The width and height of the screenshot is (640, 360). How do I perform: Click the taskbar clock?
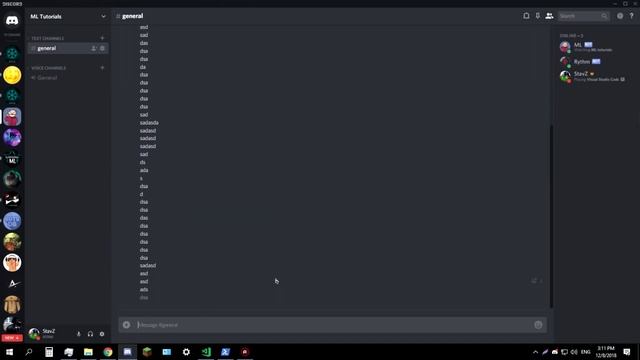tap(606, 352)
